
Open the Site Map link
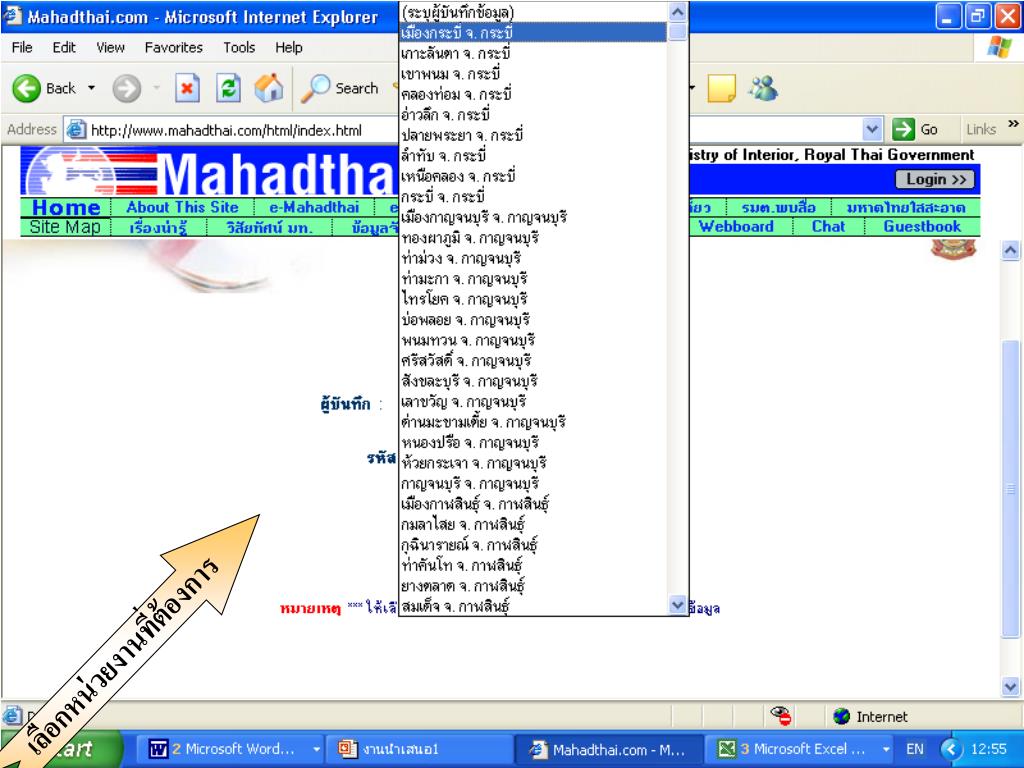click(x=65, y=227)
